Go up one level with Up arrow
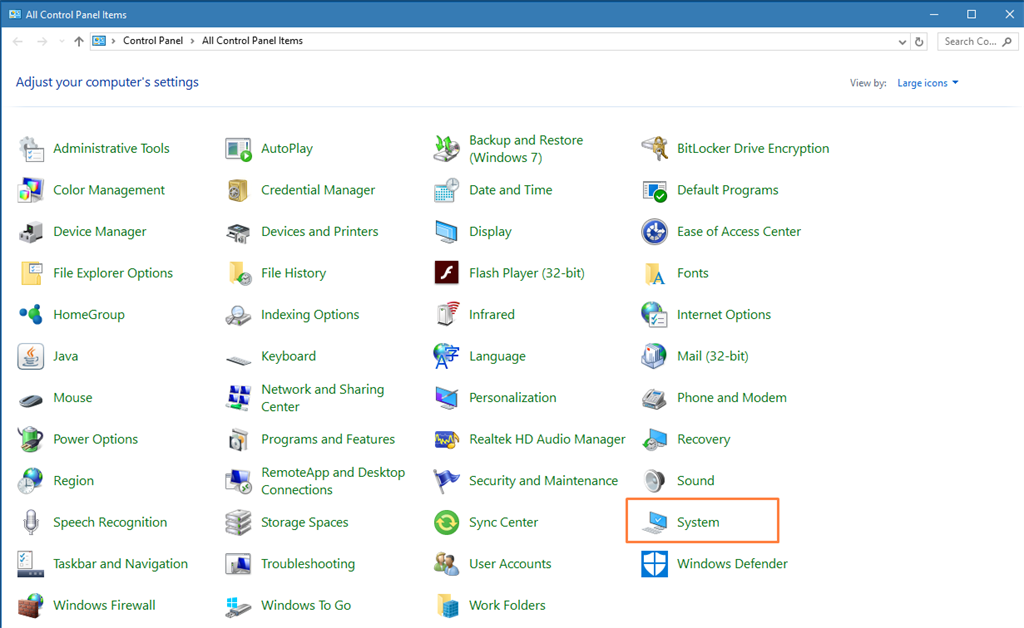The height and width of the screenshot is (628, 1024). pyautogui.click(x=79, y=41)
